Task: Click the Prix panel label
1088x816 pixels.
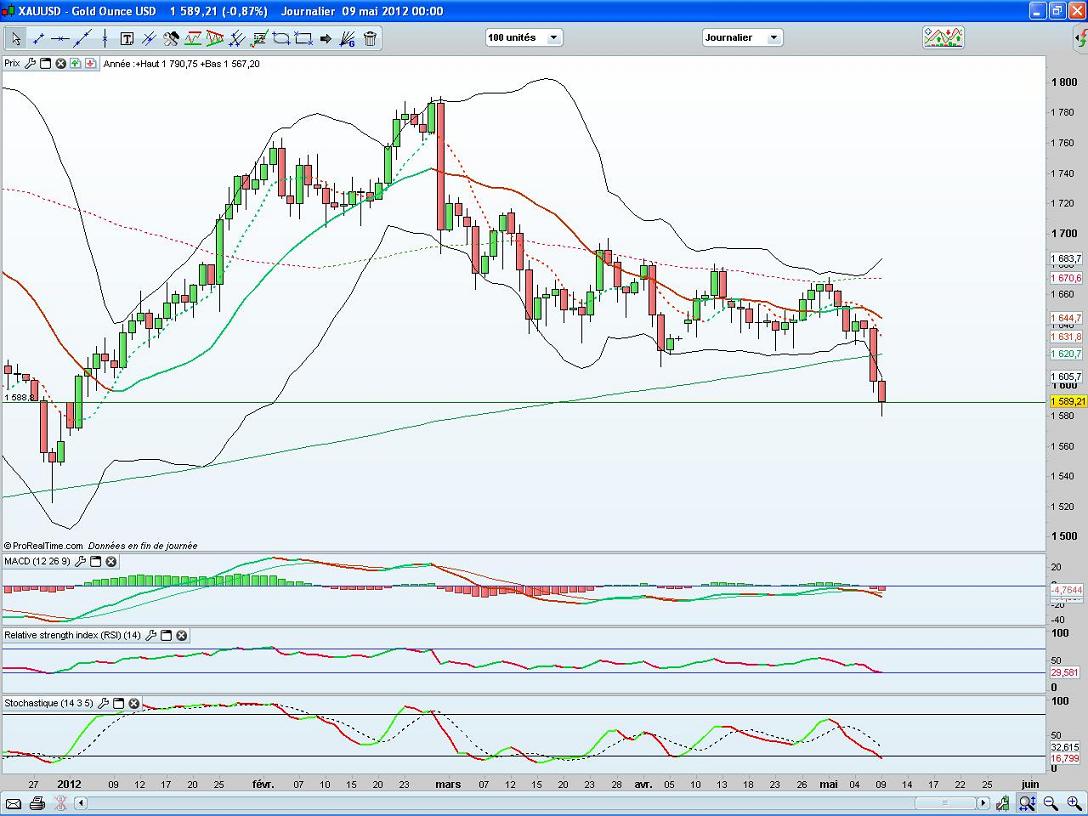Action: pyautogui.click(x=12, y=63)
